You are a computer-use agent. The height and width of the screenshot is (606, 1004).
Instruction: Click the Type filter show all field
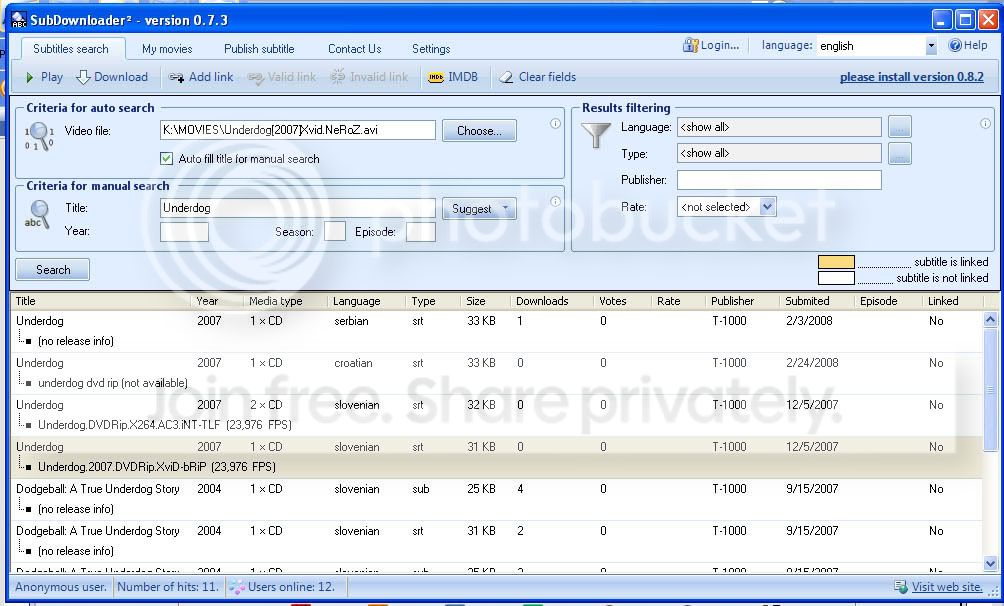click(779, 153)
